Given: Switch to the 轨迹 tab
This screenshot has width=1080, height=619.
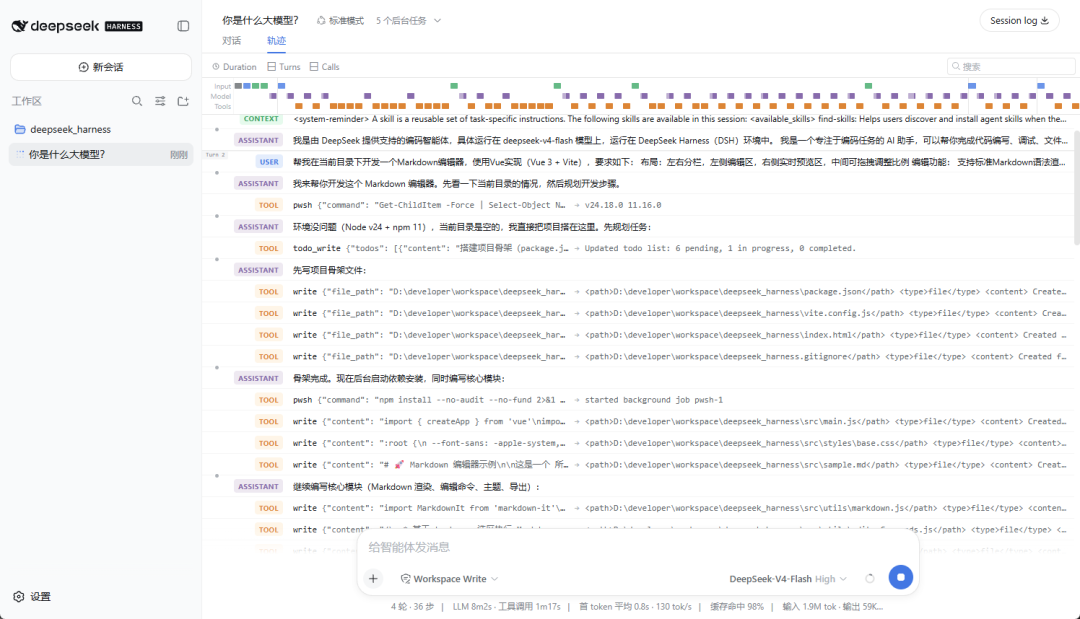Looking at the screenshot, I should point(276,41).
